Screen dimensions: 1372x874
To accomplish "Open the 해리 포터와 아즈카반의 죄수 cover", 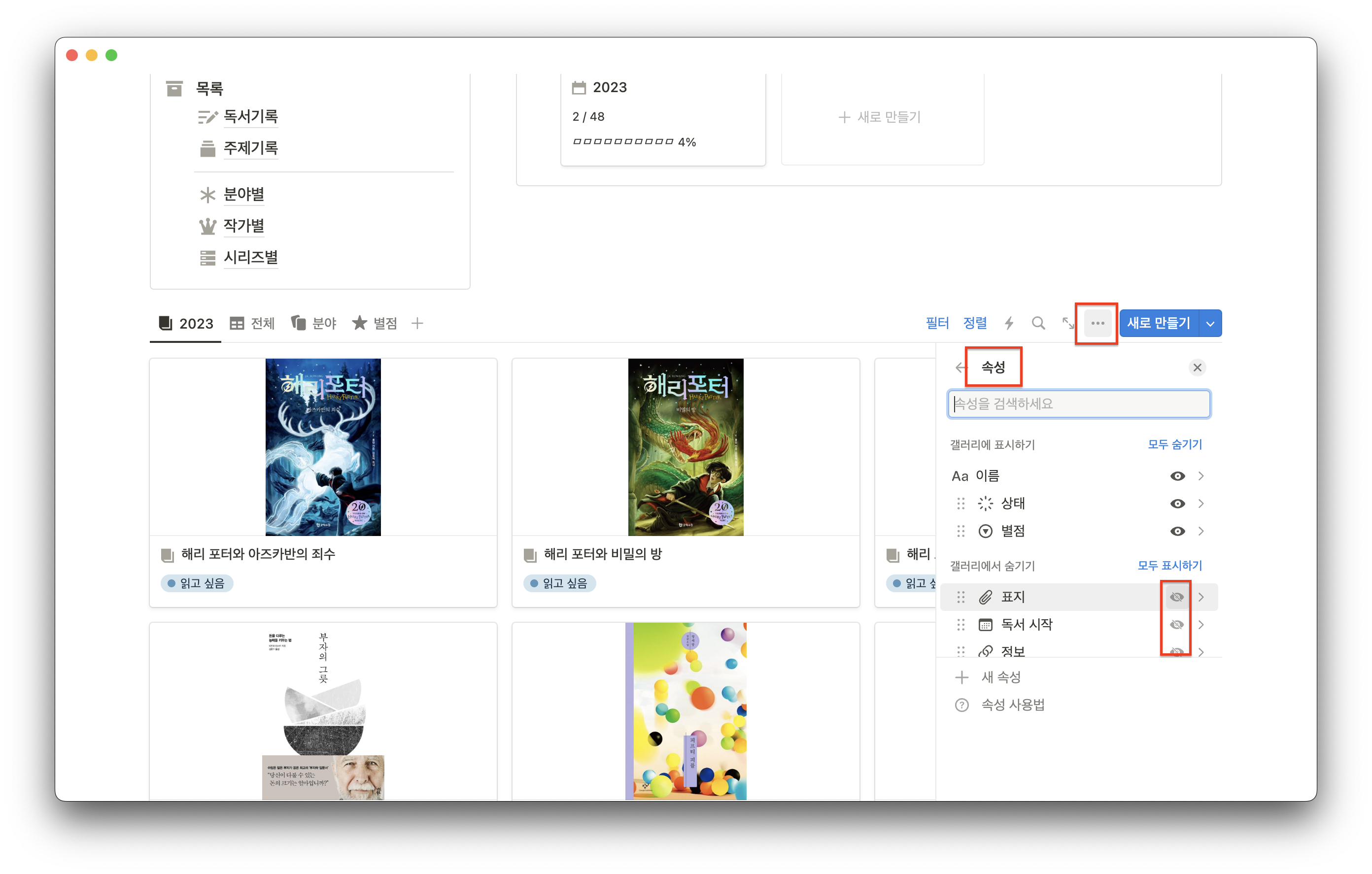I will [x=323, y=447].
